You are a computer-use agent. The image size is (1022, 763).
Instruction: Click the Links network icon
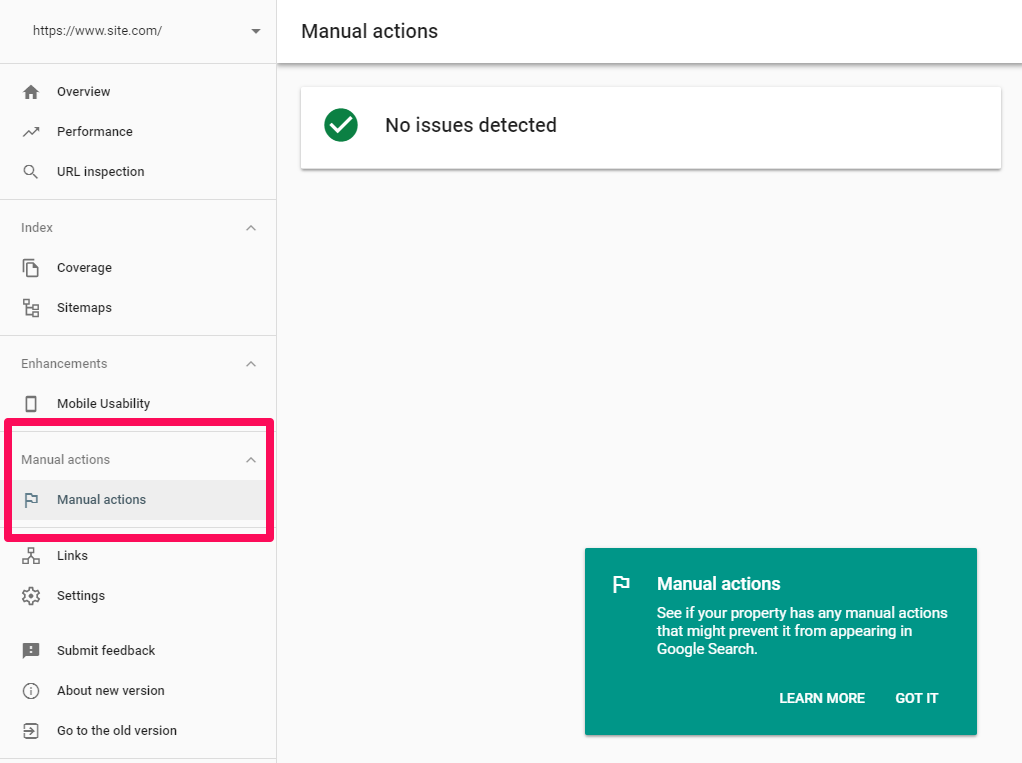31,556
